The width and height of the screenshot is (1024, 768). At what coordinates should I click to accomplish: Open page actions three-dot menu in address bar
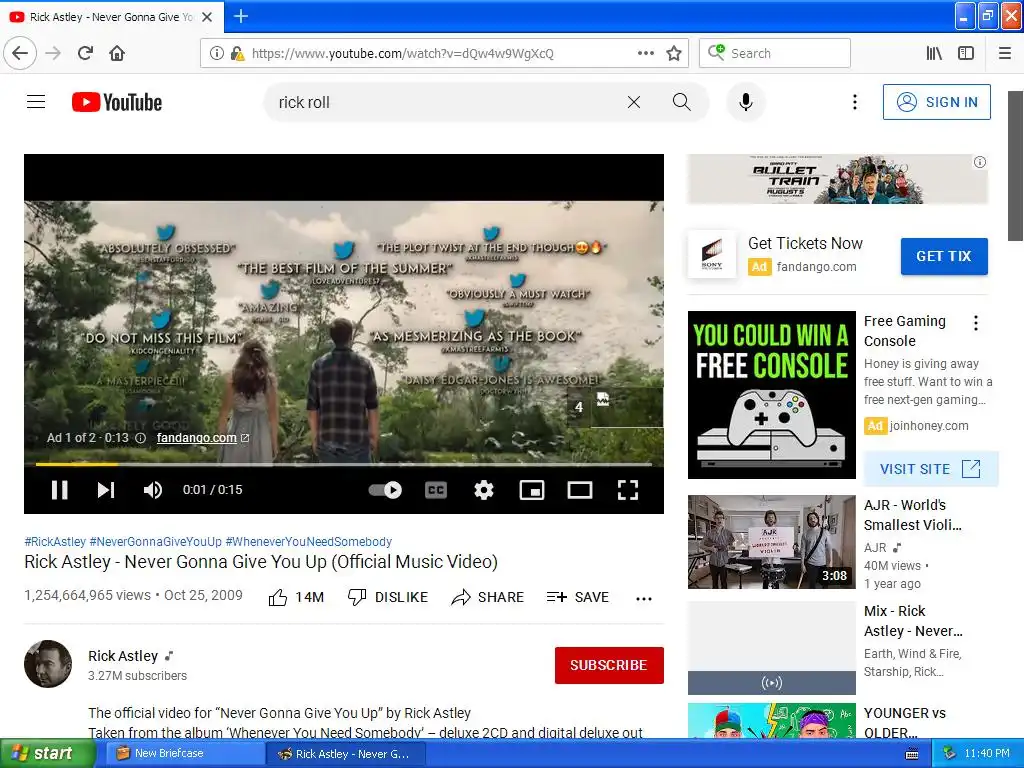click(x=645, y=54)
